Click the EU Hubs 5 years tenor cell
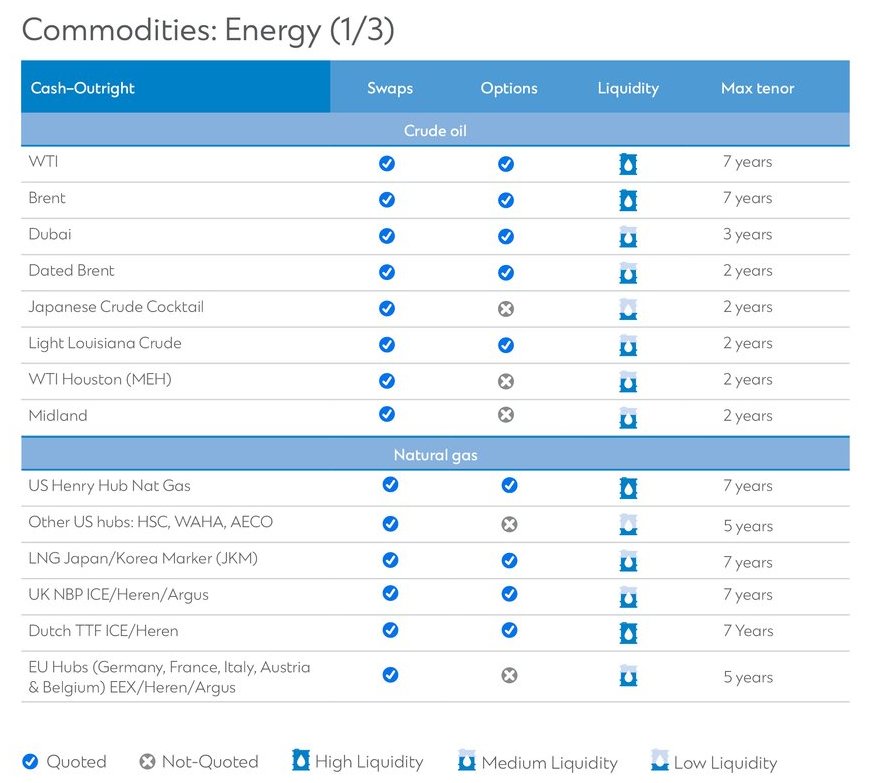The width and height of the screenshot is (871, 783). (x=748, y=677)
